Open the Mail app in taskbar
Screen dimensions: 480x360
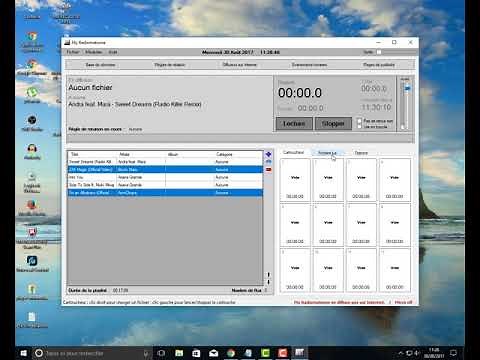click(x=214, y=353)
